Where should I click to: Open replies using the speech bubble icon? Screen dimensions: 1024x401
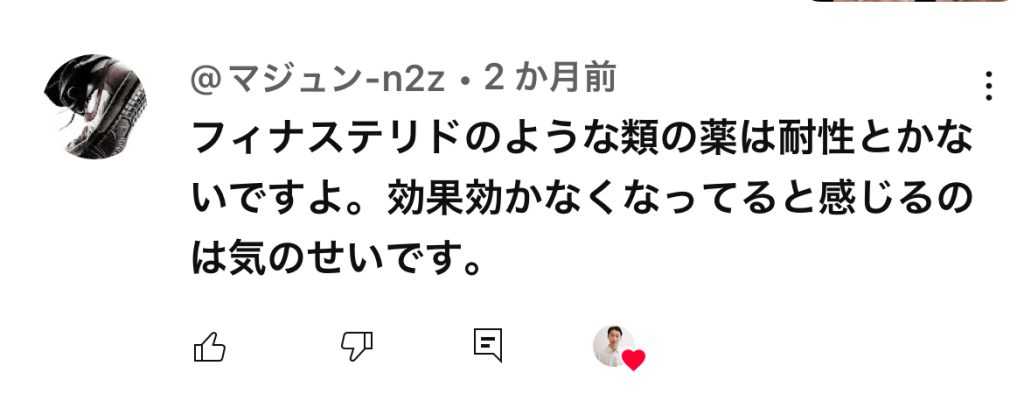(488, 345)
